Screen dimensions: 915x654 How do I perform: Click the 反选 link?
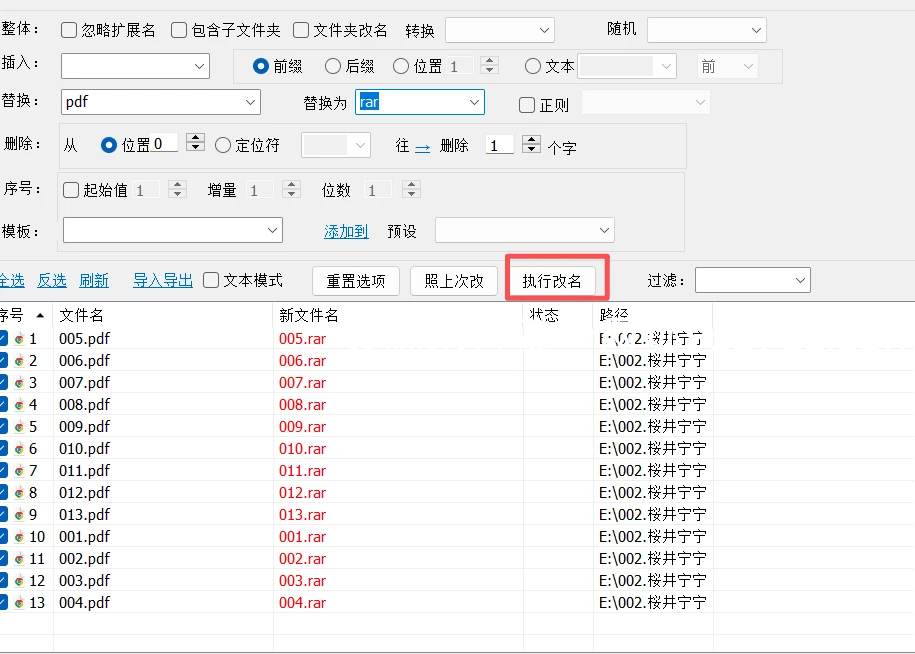[x=51, y=281]
